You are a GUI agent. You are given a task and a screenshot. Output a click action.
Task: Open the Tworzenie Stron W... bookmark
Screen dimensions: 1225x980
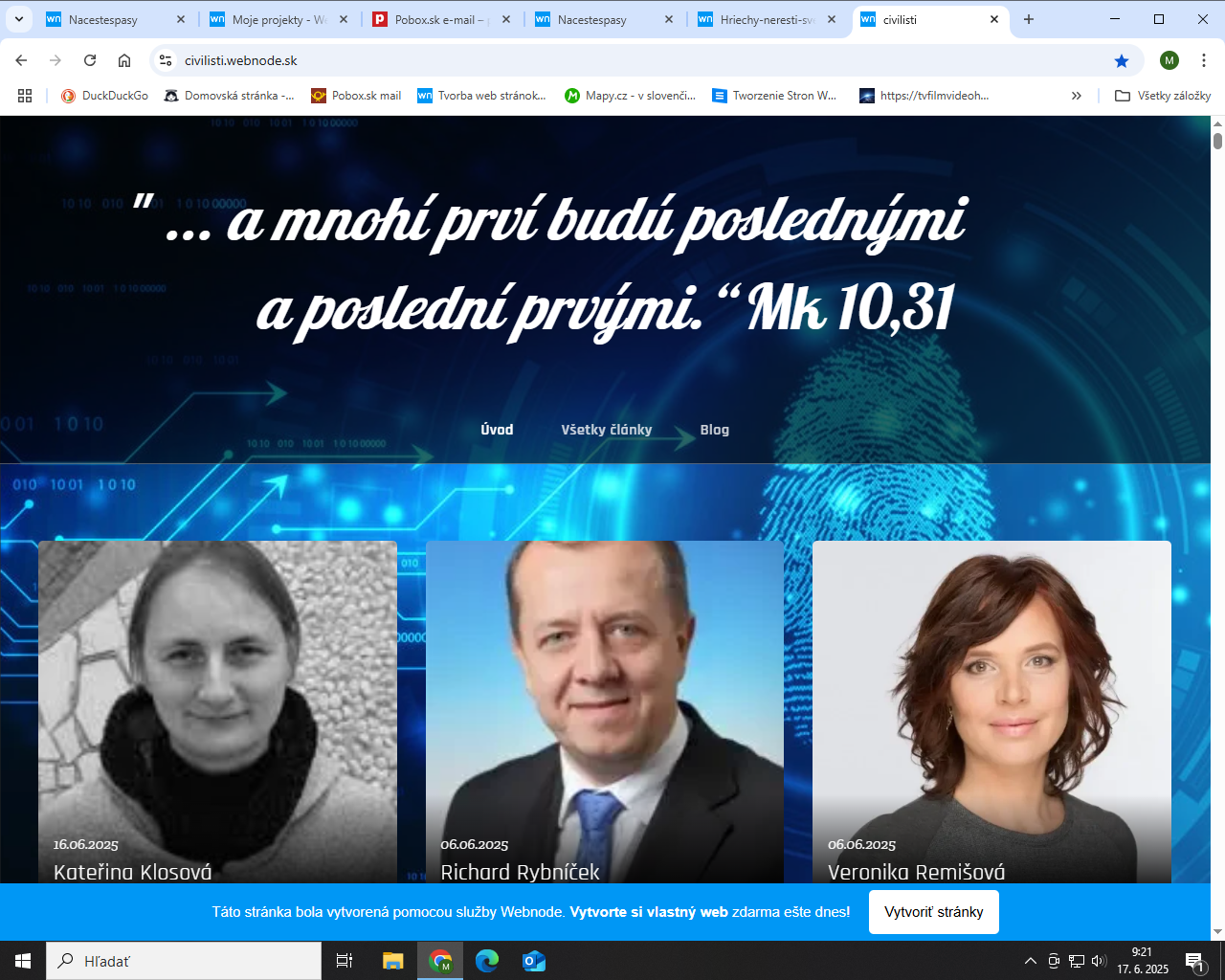pyautogui.click(x=774, y=96)
